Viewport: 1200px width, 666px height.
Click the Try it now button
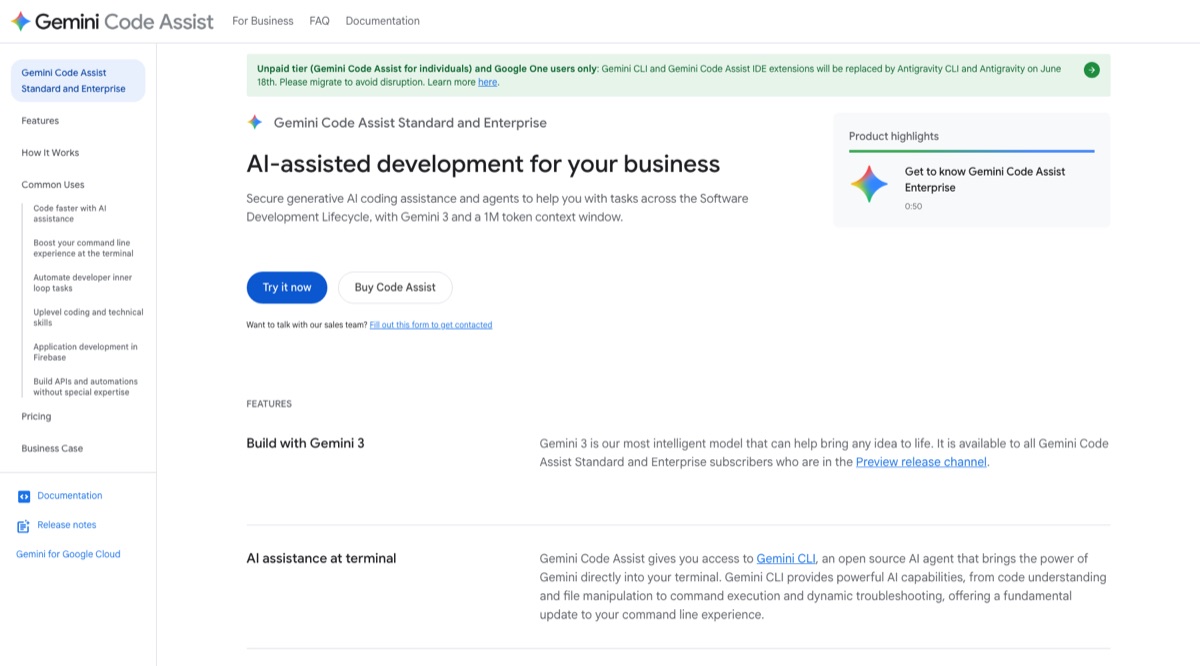click(287, 287)
